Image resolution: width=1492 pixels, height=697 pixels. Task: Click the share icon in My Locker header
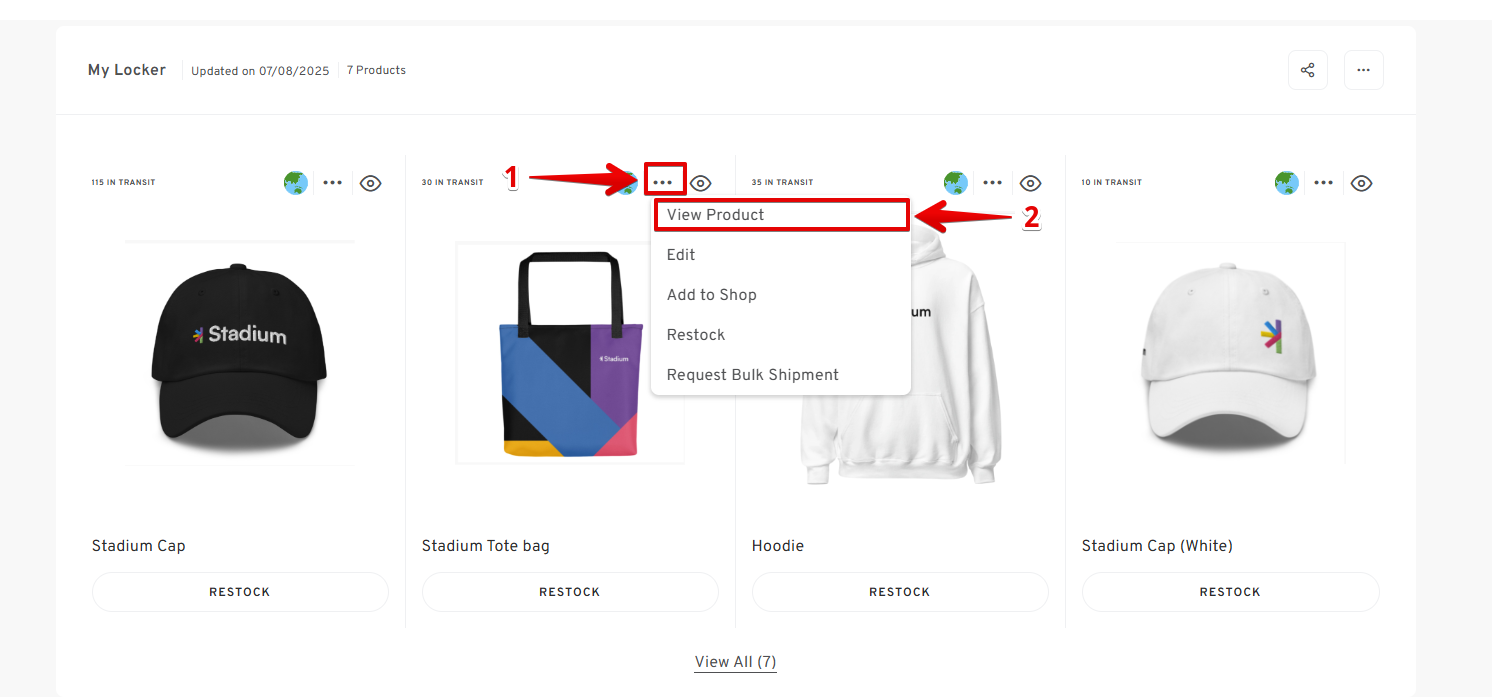click(x=1307, y=70)
